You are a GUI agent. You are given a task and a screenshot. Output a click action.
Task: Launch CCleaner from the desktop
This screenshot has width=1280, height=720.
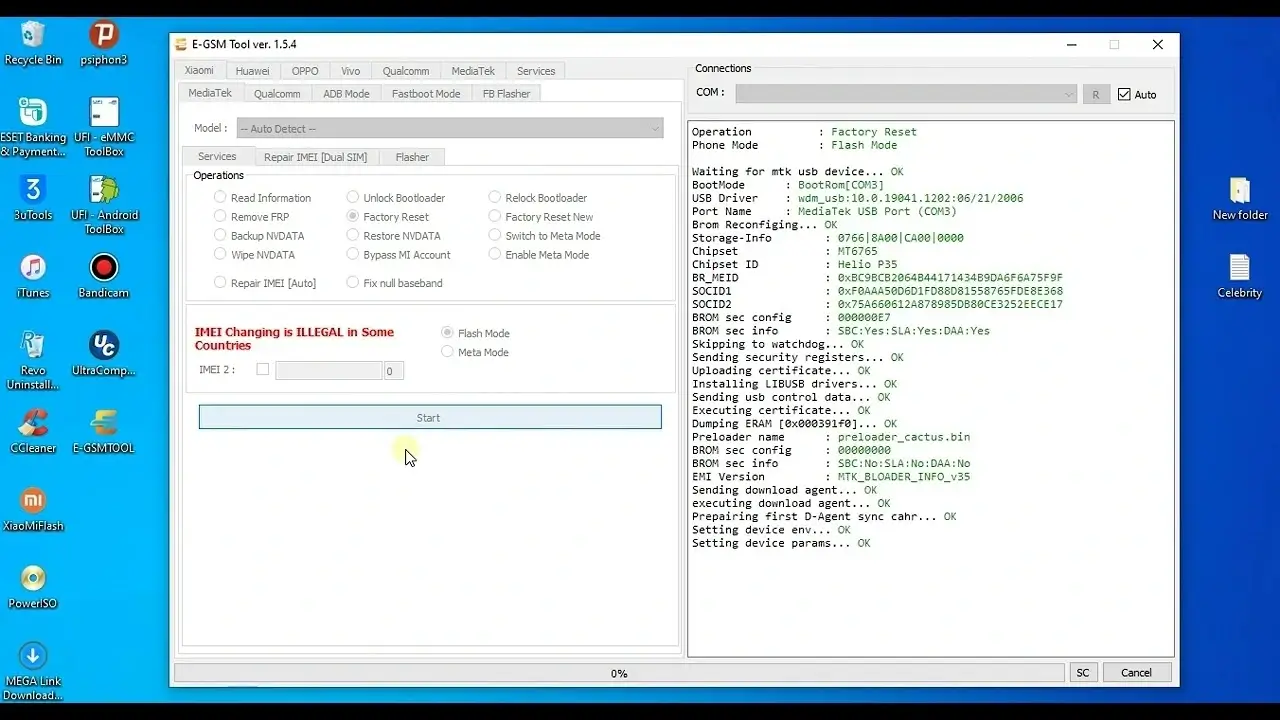33,431
